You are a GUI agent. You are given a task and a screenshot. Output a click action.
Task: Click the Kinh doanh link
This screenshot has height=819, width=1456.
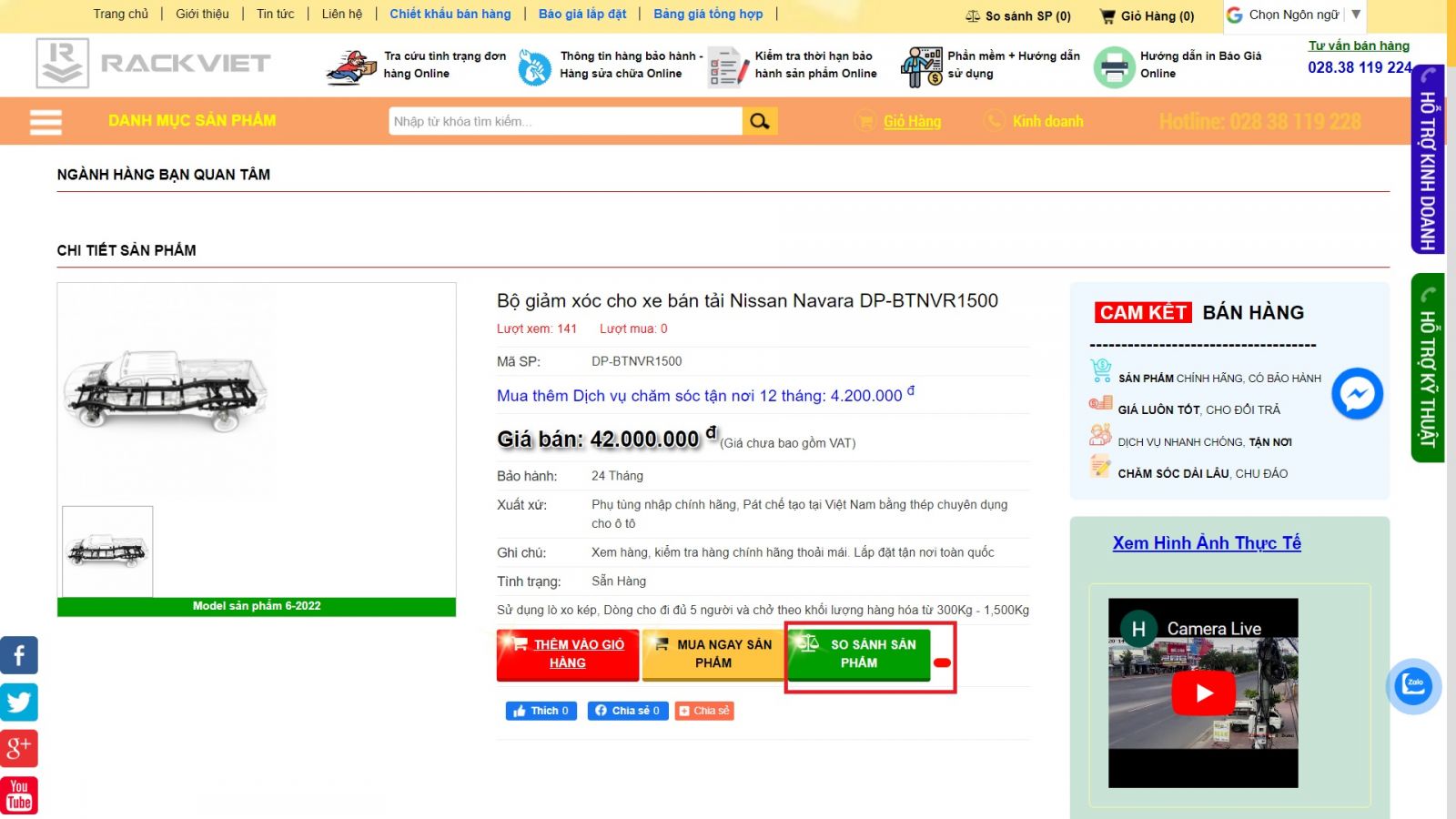(x=1048, y=121)
